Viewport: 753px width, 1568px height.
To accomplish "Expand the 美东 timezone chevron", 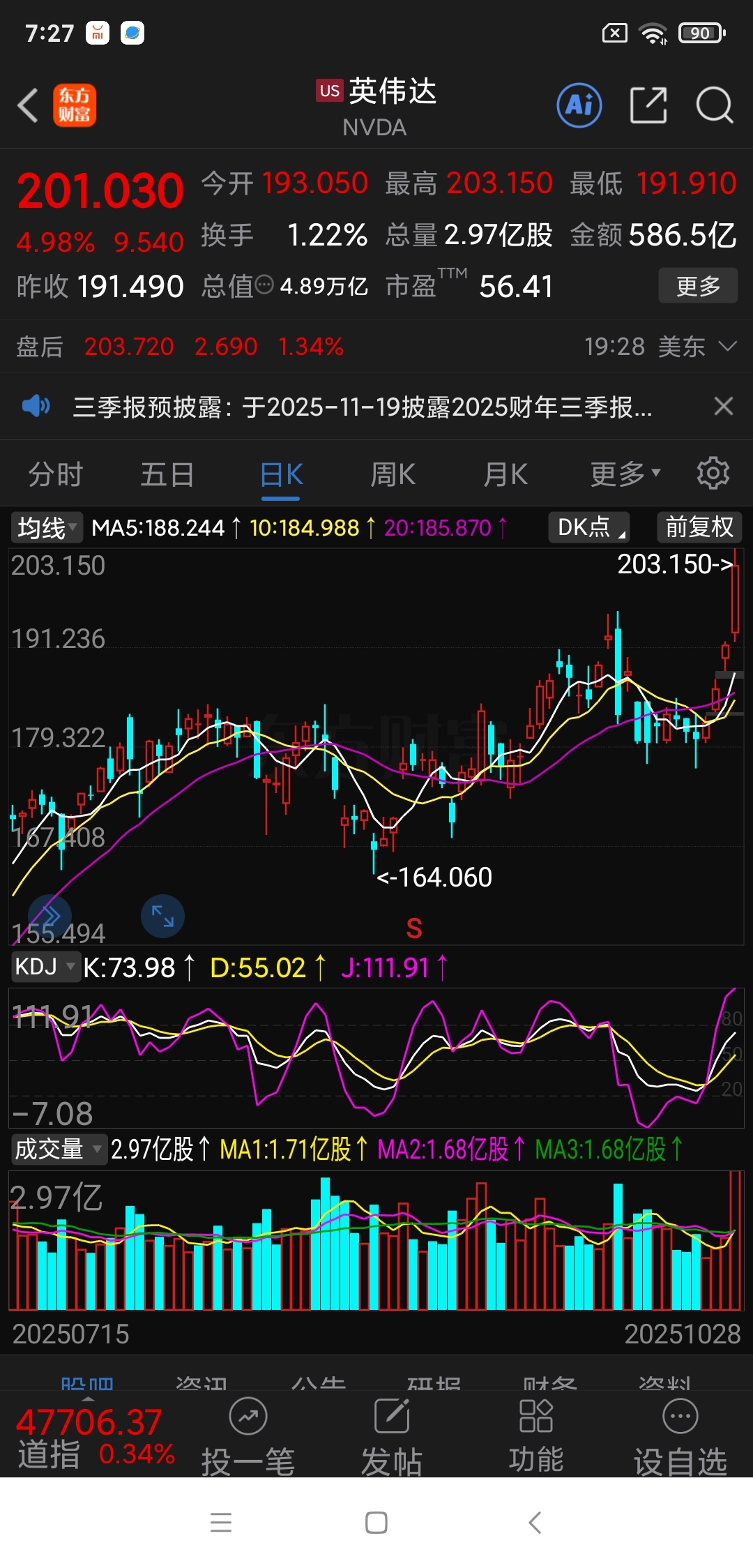I will [x=727, y=346].
